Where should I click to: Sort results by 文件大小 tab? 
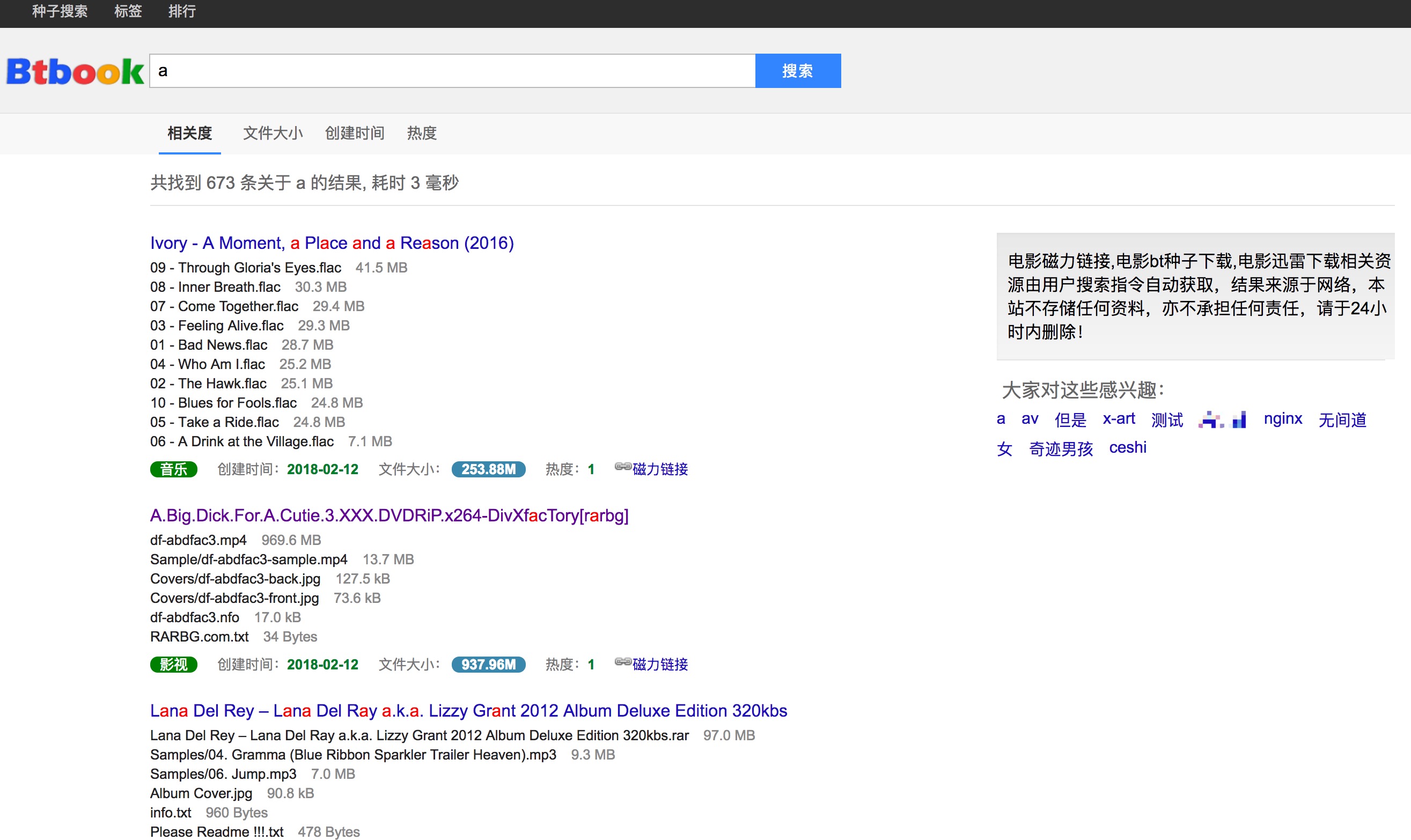273,134
